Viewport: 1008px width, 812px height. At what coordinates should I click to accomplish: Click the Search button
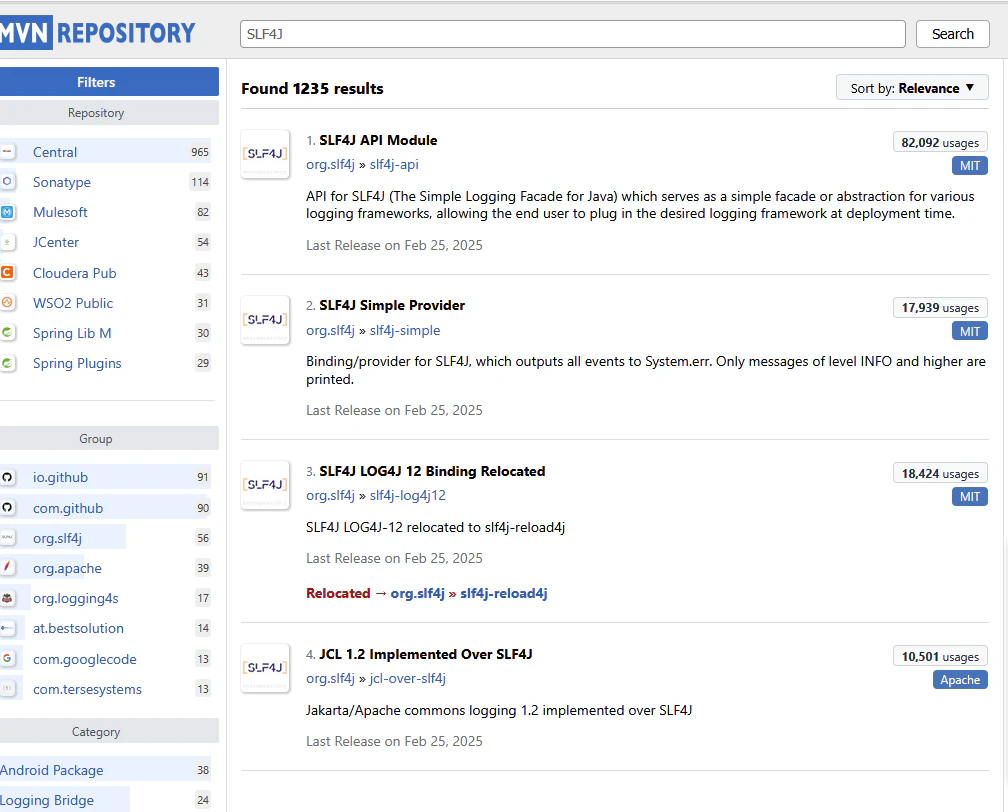click(x=952, y=34)
